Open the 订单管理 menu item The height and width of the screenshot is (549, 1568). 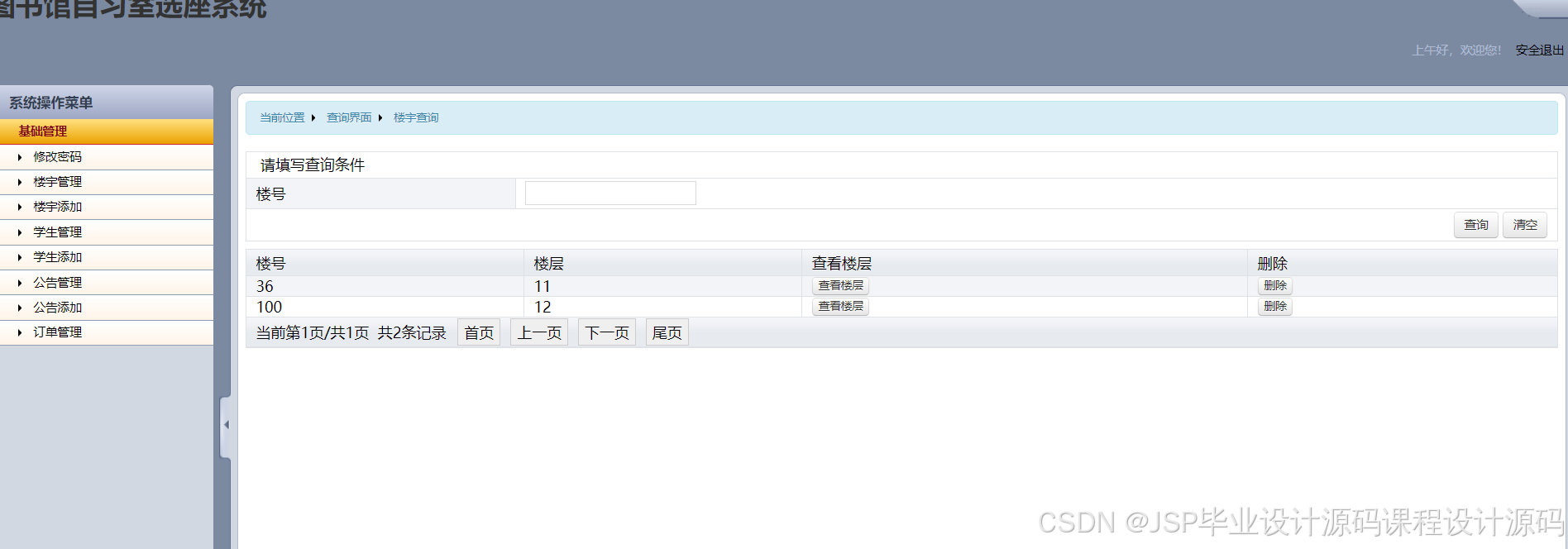[107, 332]
